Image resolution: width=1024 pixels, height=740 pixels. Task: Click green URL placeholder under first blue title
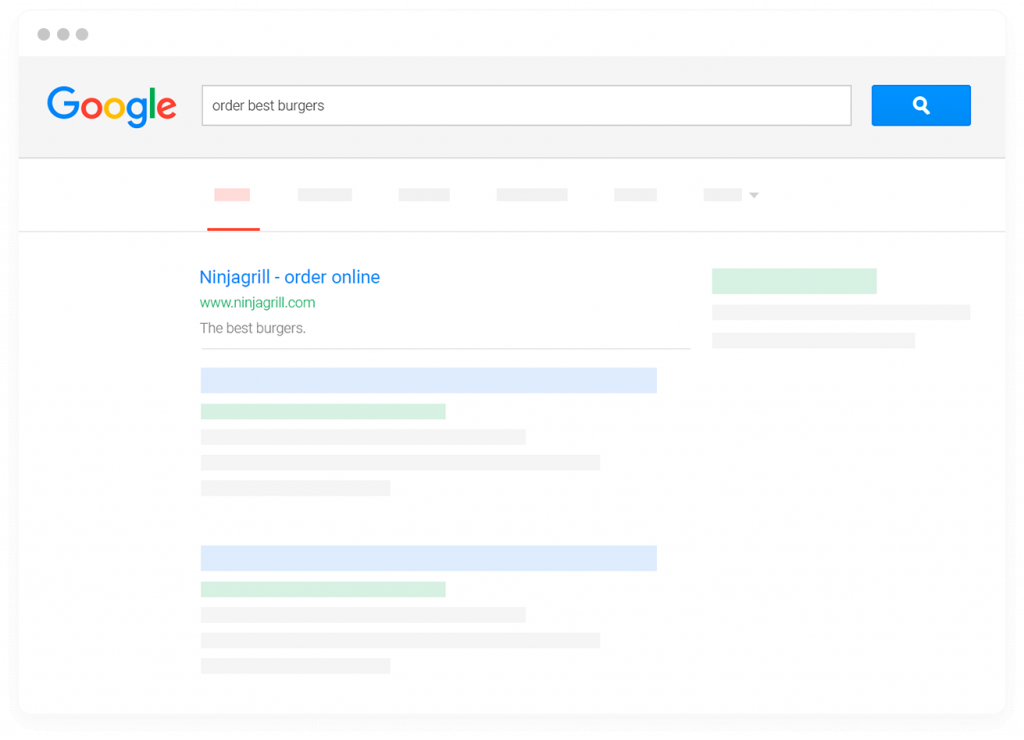coord(323,411)
